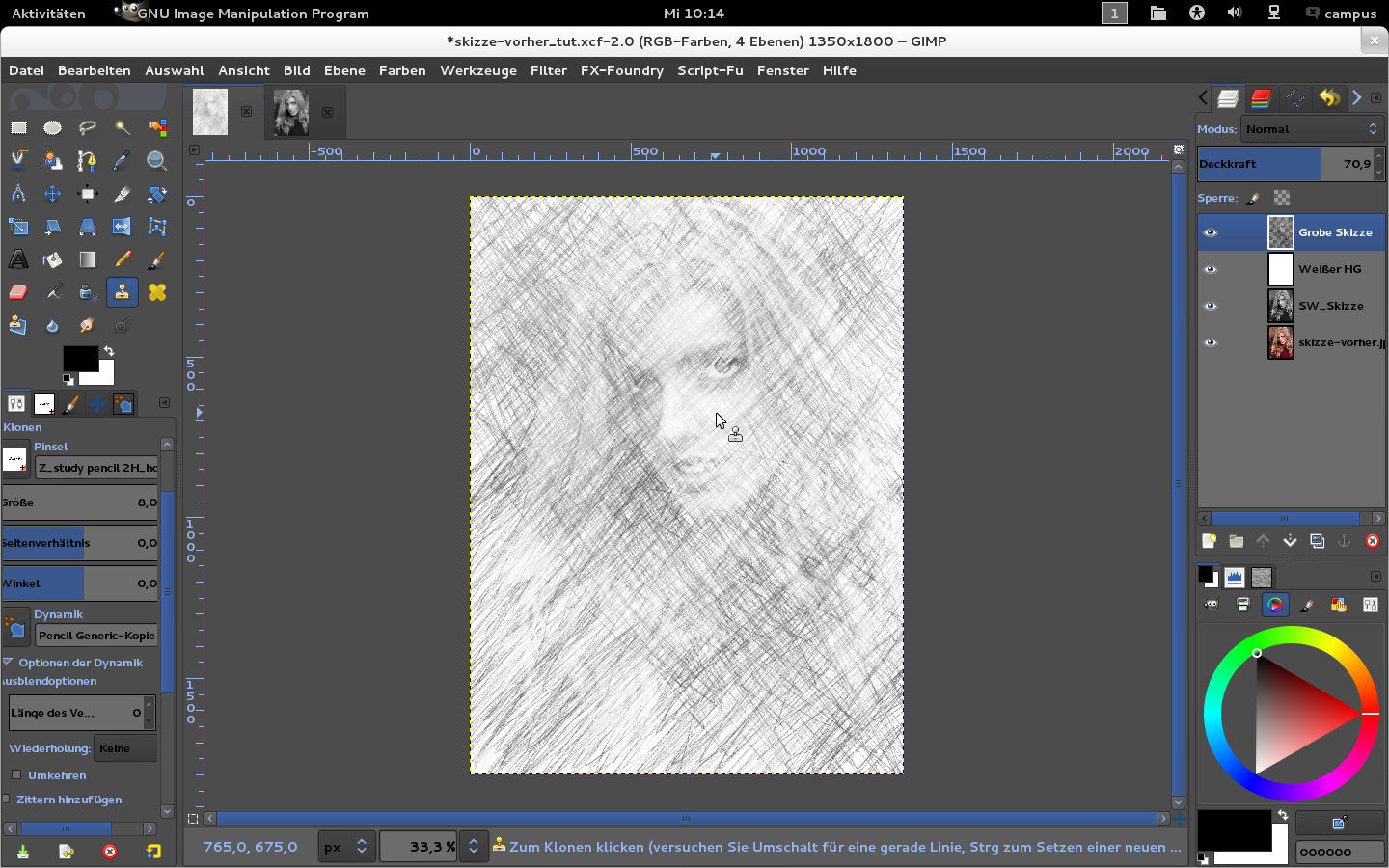Select the Text tool
Viewport: 1389px width, 868px height.
(18, 259)
